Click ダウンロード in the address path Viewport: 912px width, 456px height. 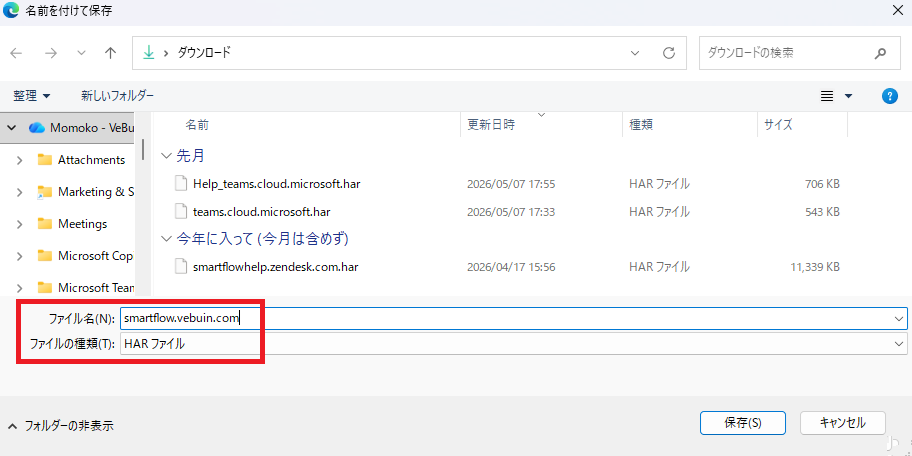click(x=204, y=53)
